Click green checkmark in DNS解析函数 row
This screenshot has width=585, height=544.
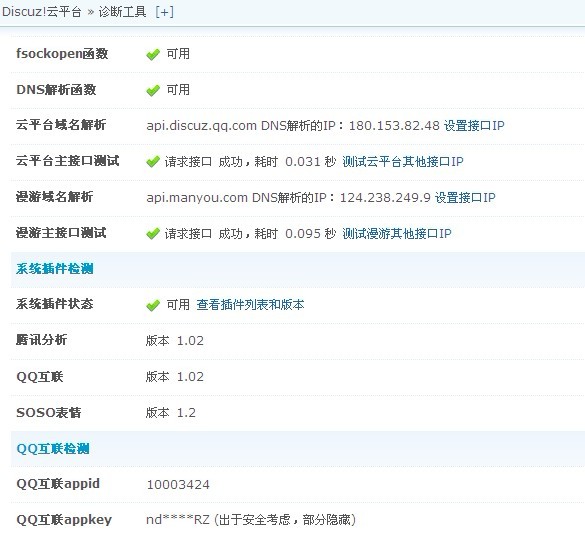point(153,90)
